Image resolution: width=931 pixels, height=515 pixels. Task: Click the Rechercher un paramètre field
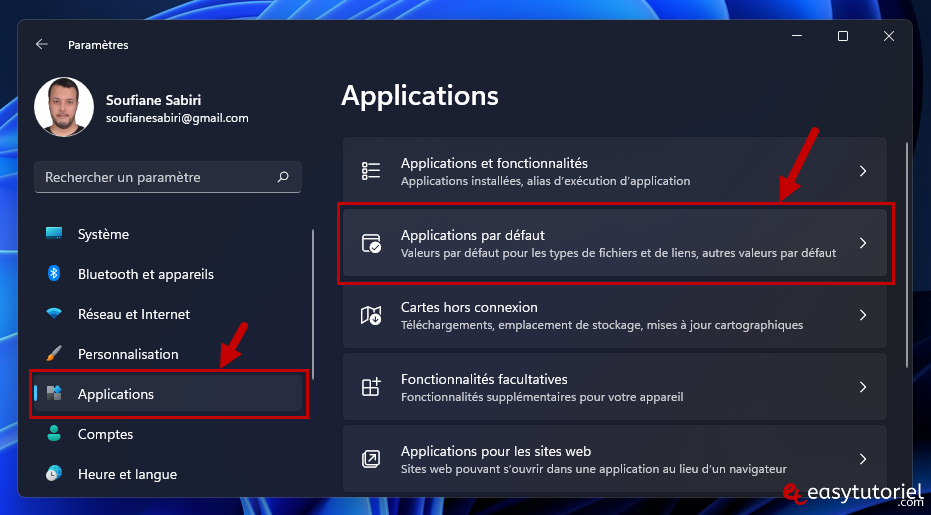coord(168,177)
